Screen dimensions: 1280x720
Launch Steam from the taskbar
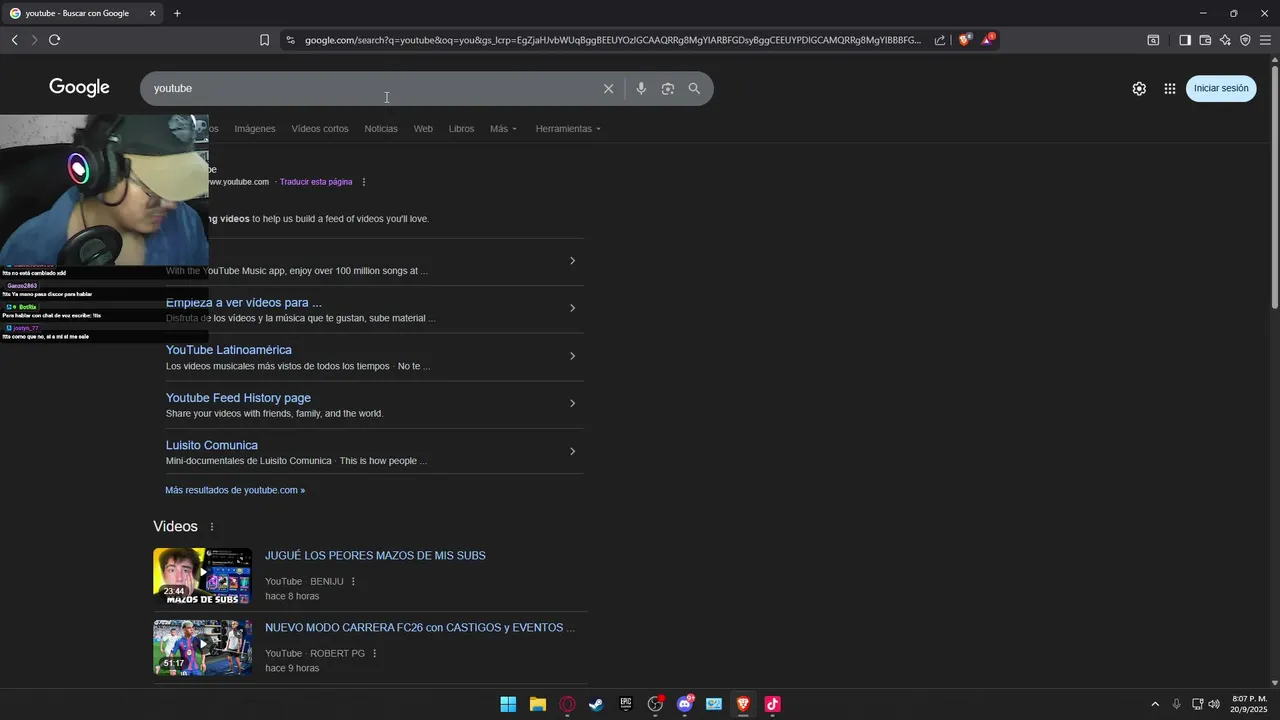596,704
